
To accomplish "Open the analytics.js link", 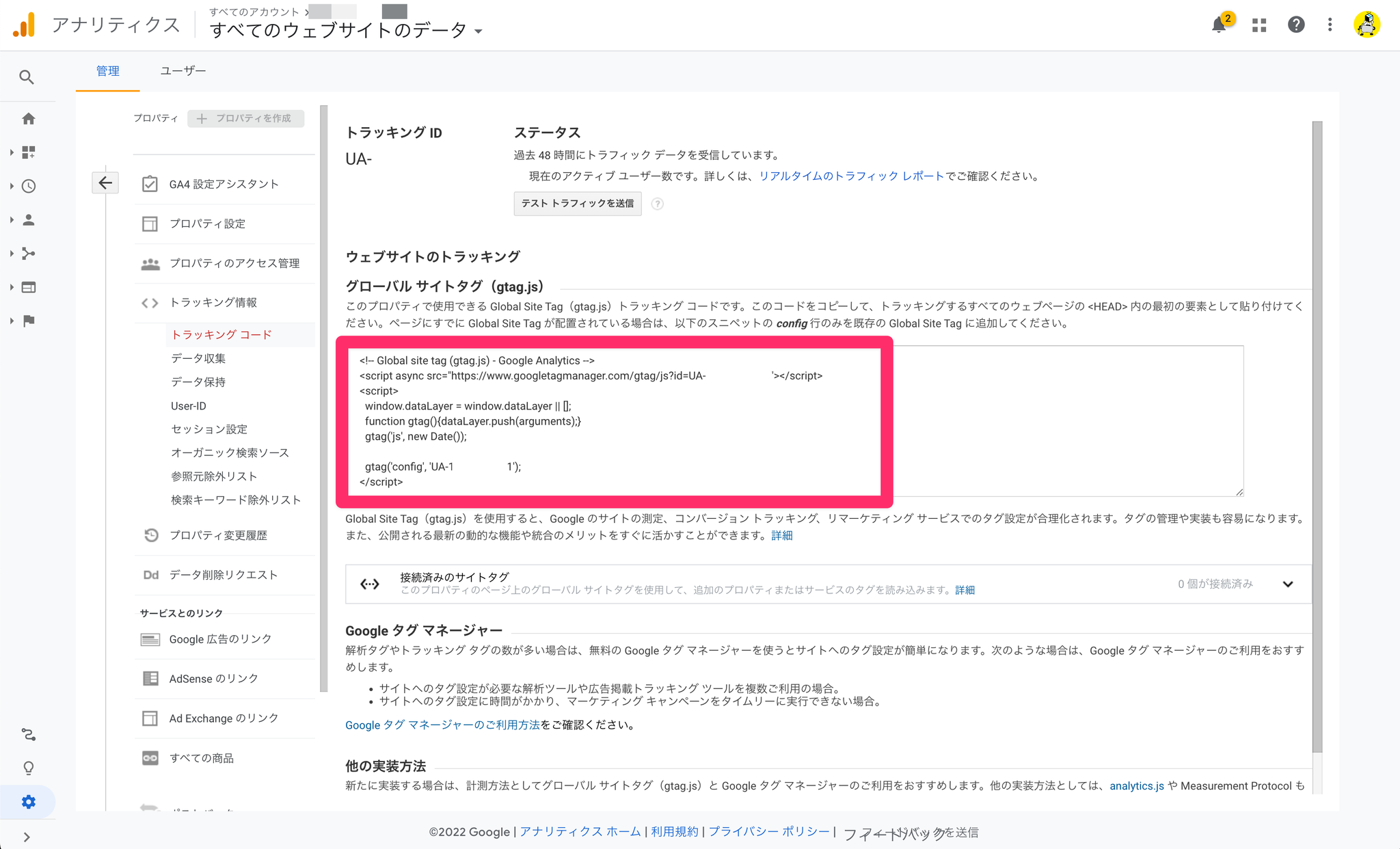I will point(1136,786).
